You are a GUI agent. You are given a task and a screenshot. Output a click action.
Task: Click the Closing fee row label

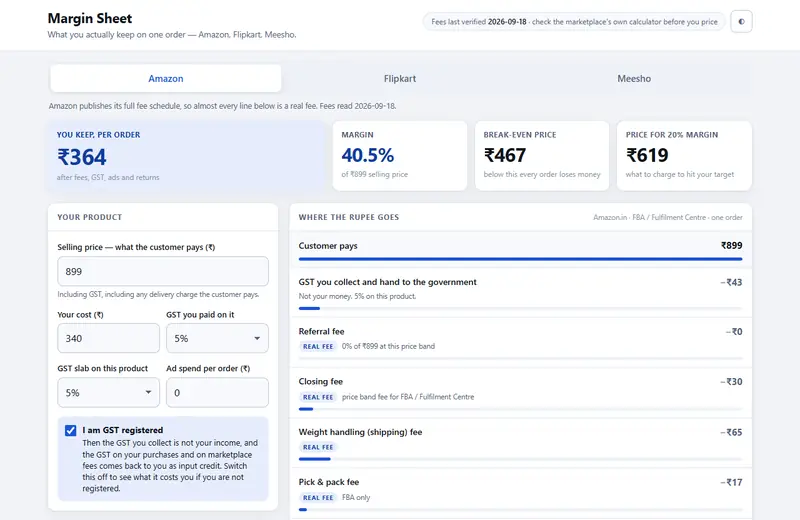[x=320, y=381]
